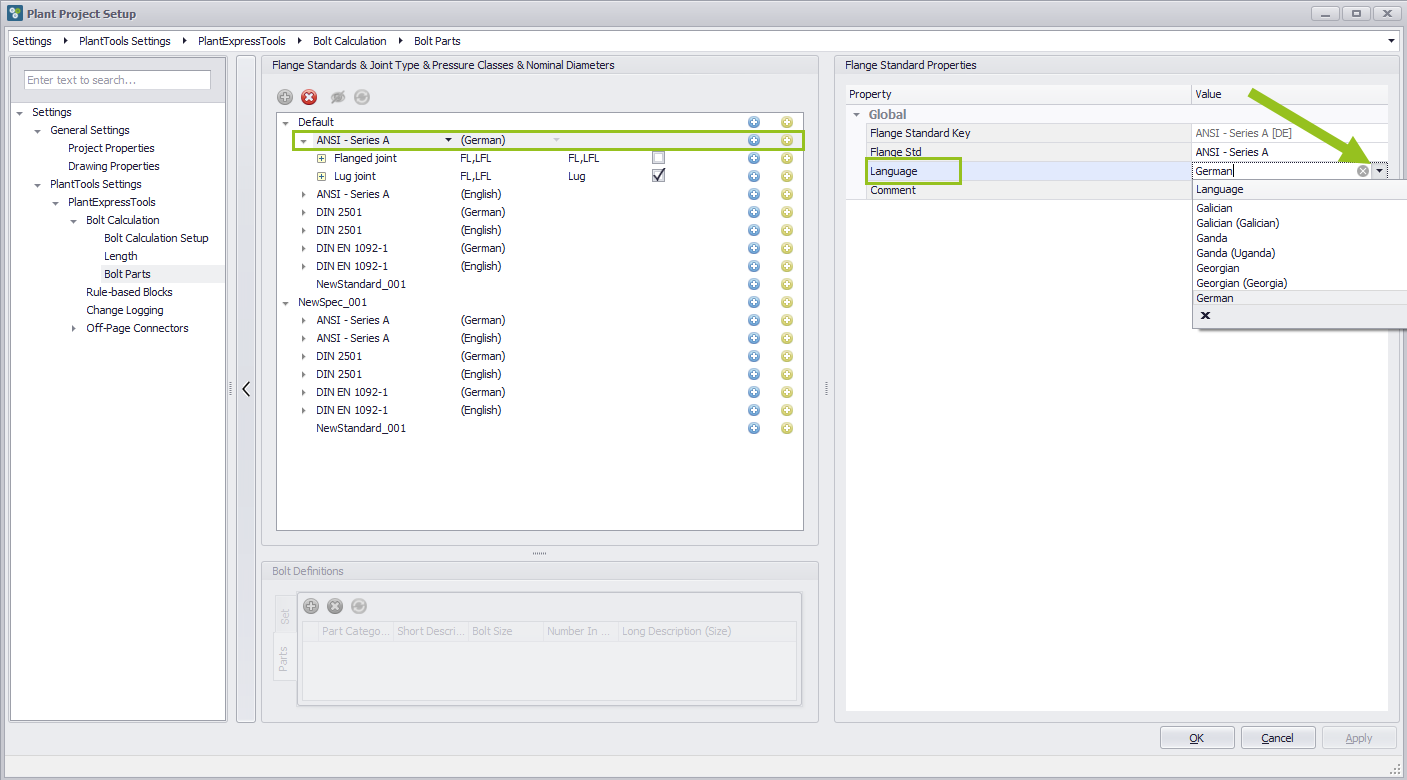Click Bolt Calculation in the breadcrumb bar
1407x780 pixels.
pyautogui.click(x=350, y=41)
